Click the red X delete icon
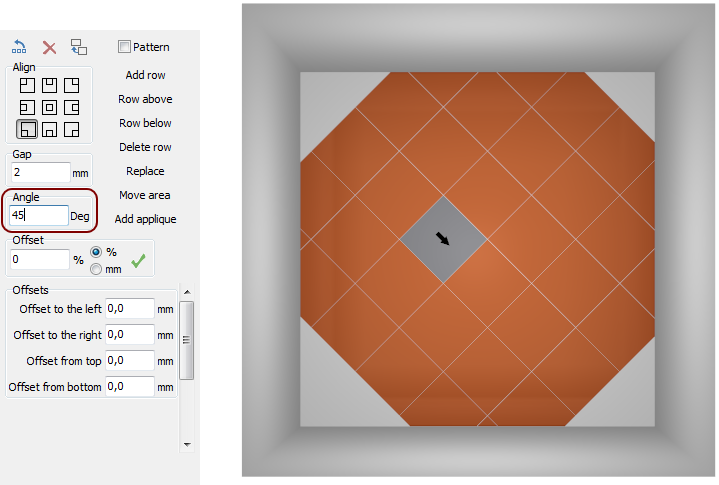Screen dimensions: 719x485 pyautogui.click(x=49, y=48)
